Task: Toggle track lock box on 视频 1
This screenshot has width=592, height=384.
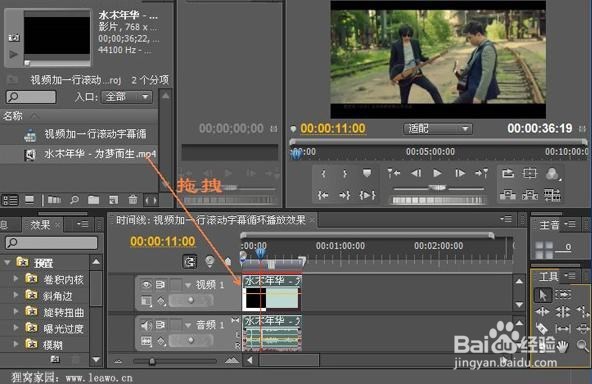Action: coord(176,285)
